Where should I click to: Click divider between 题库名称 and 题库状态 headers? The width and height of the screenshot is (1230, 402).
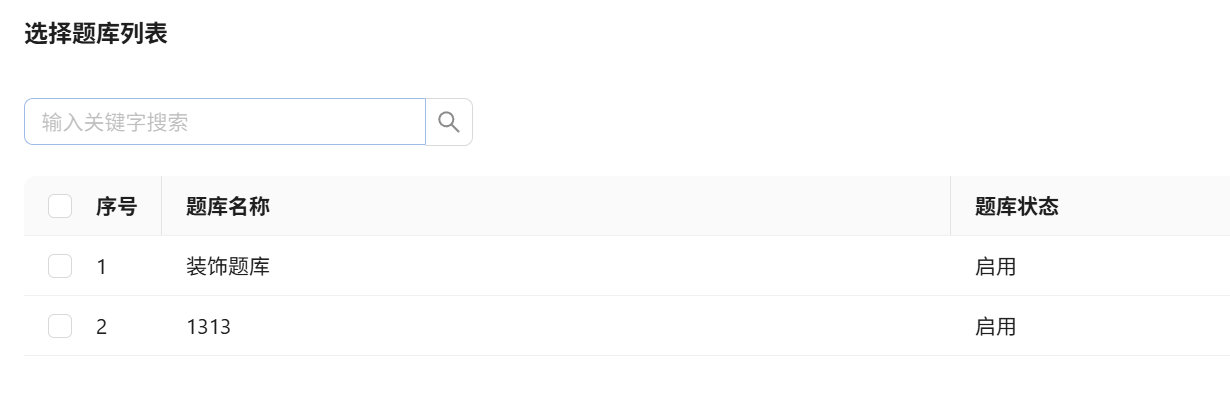(x=950, y=206)
